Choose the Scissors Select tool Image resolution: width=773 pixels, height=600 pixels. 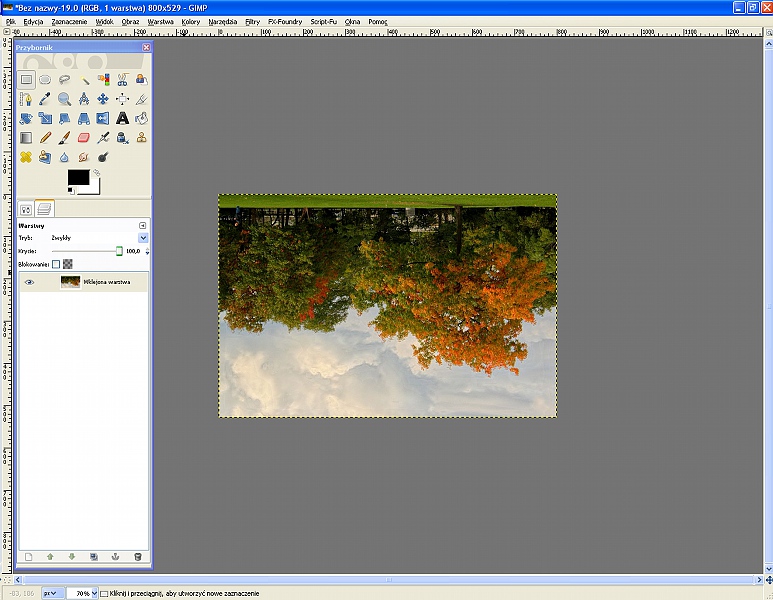click(x=122, y=80)
